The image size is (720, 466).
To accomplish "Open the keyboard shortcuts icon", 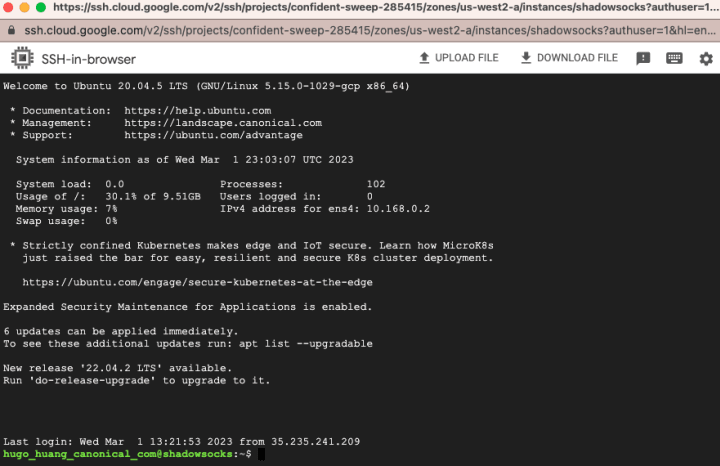I will pyautogui.click(x=674, y=58).
